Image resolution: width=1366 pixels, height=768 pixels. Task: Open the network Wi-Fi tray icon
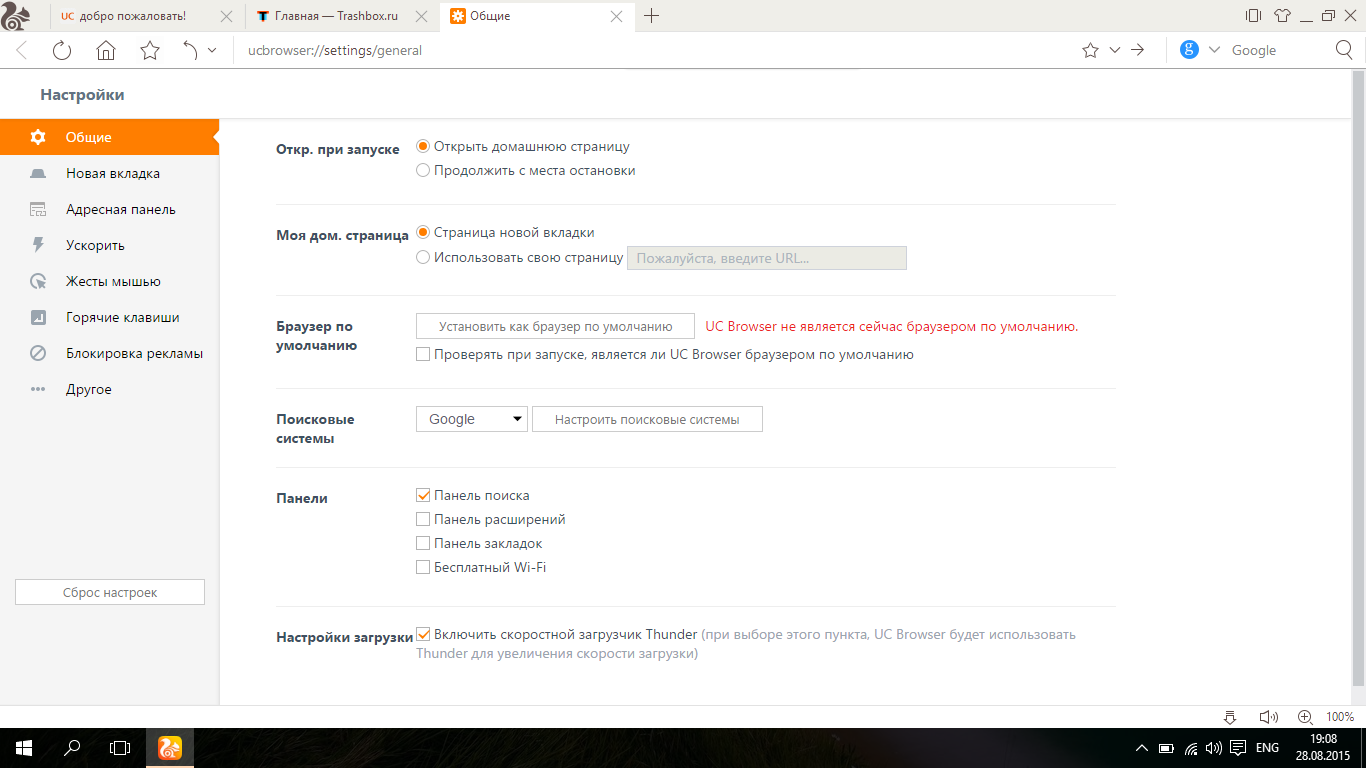(x=1191, y=748)
